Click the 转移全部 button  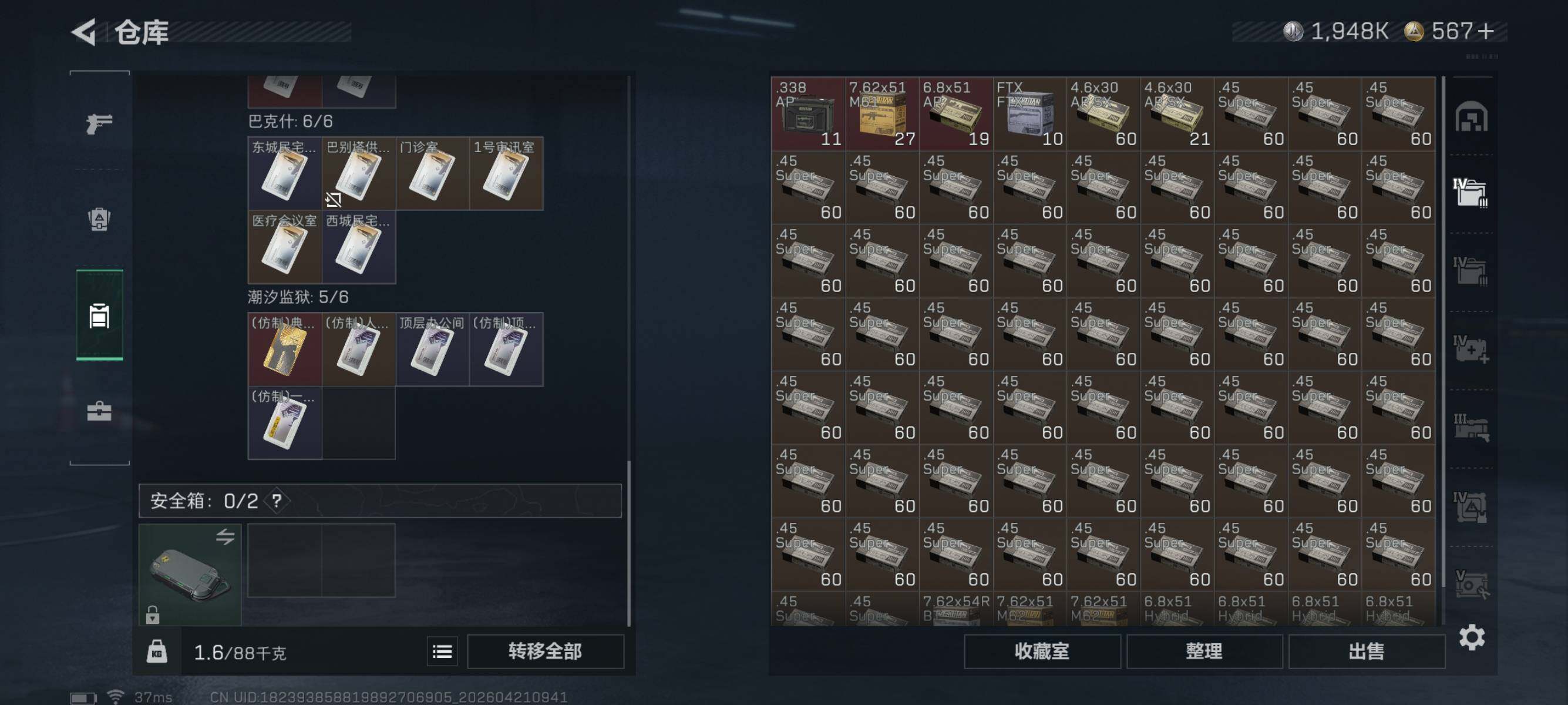point(546,652)
